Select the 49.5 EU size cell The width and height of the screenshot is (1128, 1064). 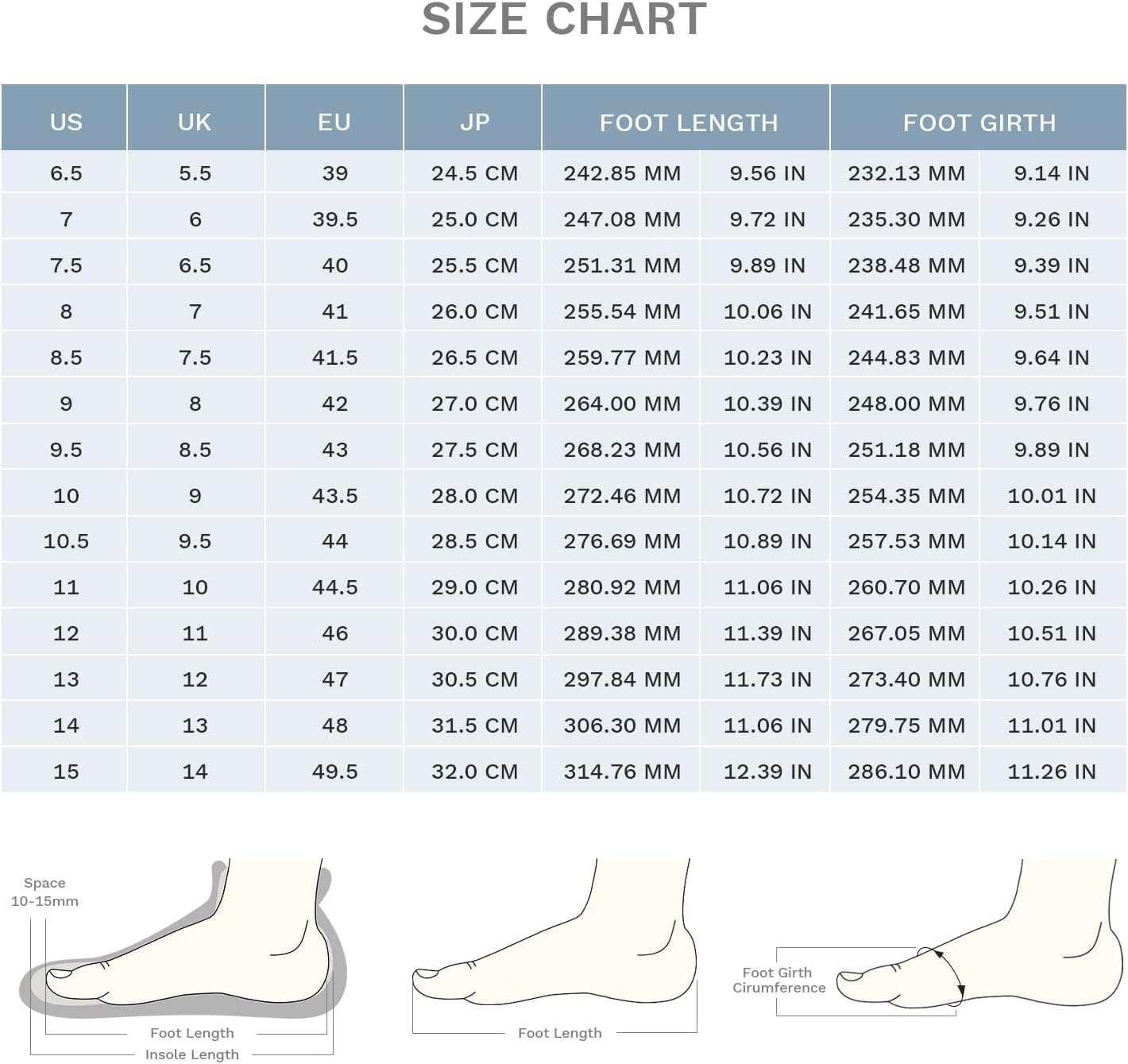point(334,771)
